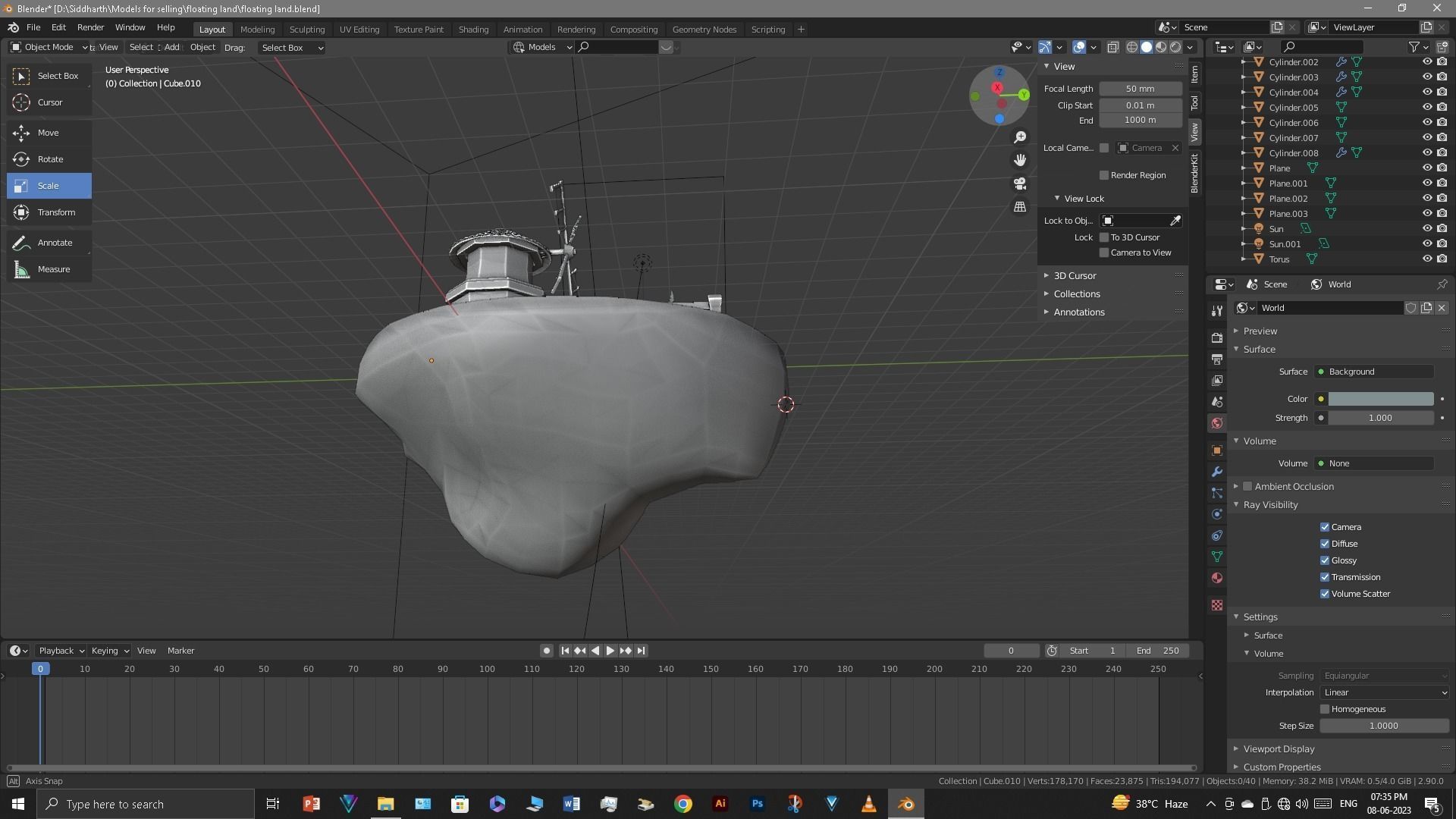1456x819 pixels.
Task: Toggle the Ambient Occlusion checkbox
Action: coord(1247,486)
